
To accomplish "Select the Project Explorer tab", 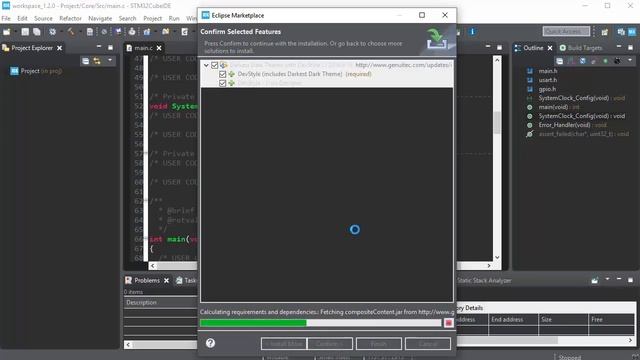I will [32, 48].
